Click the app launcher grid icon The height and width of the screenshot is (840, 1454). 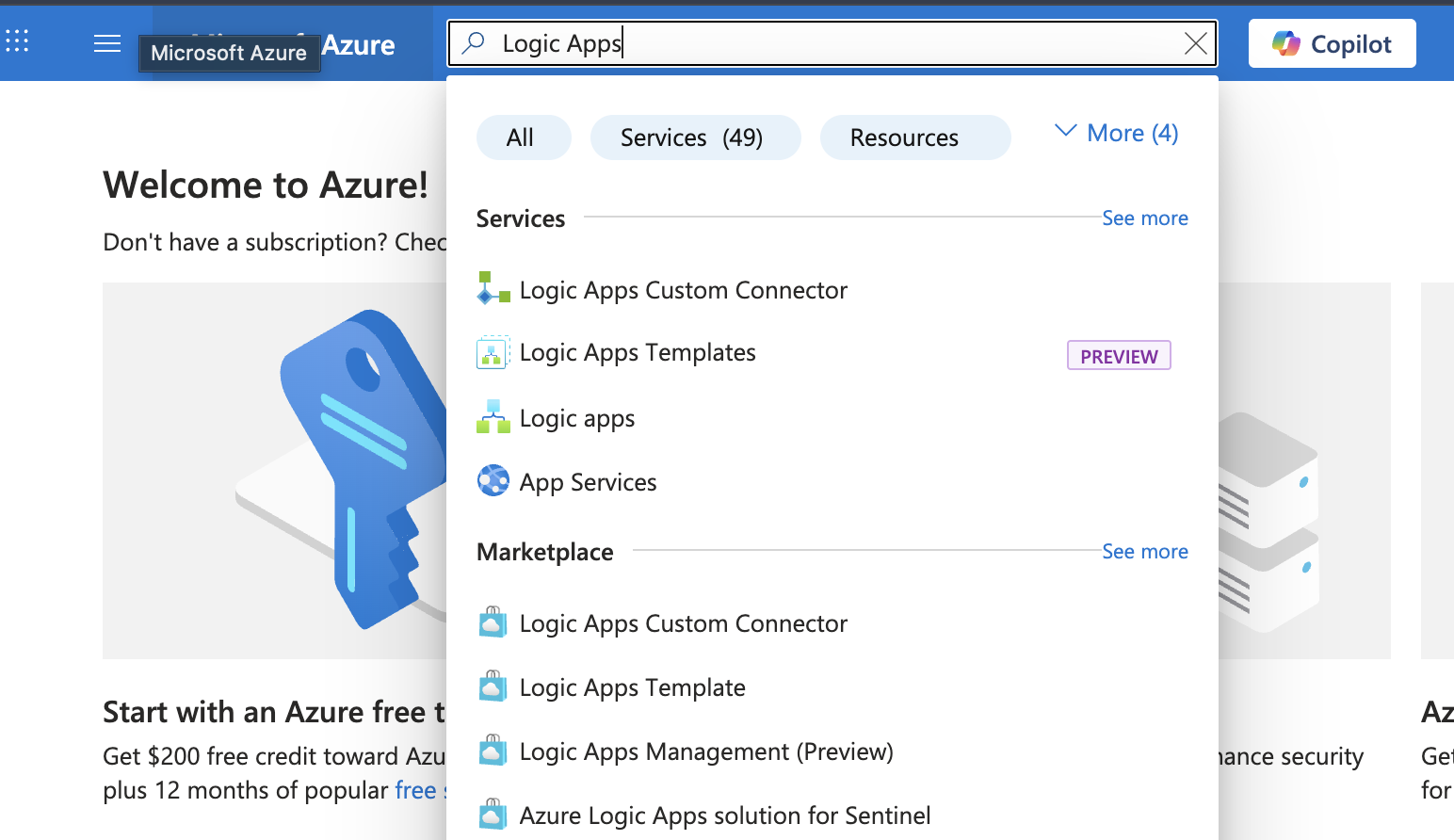[17, 40]
